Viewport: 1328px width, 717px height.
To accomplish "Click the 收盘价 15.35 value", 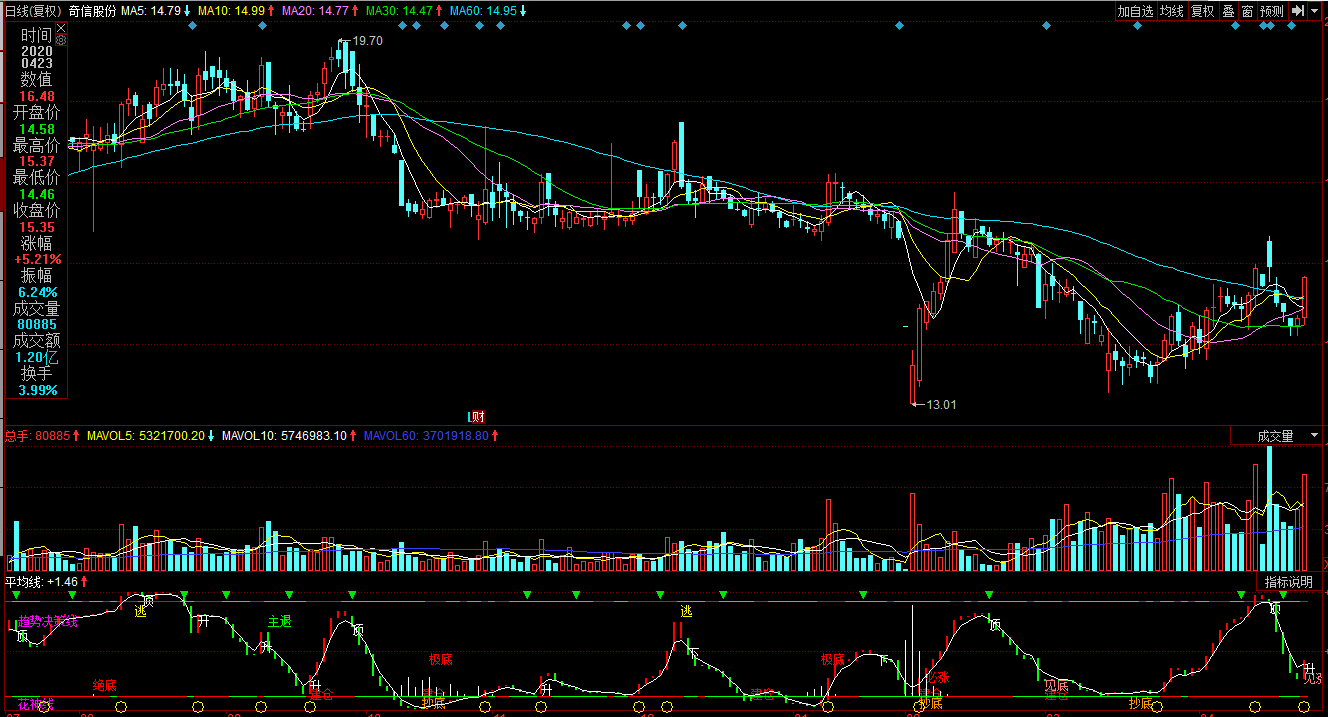I will [36, 227].
